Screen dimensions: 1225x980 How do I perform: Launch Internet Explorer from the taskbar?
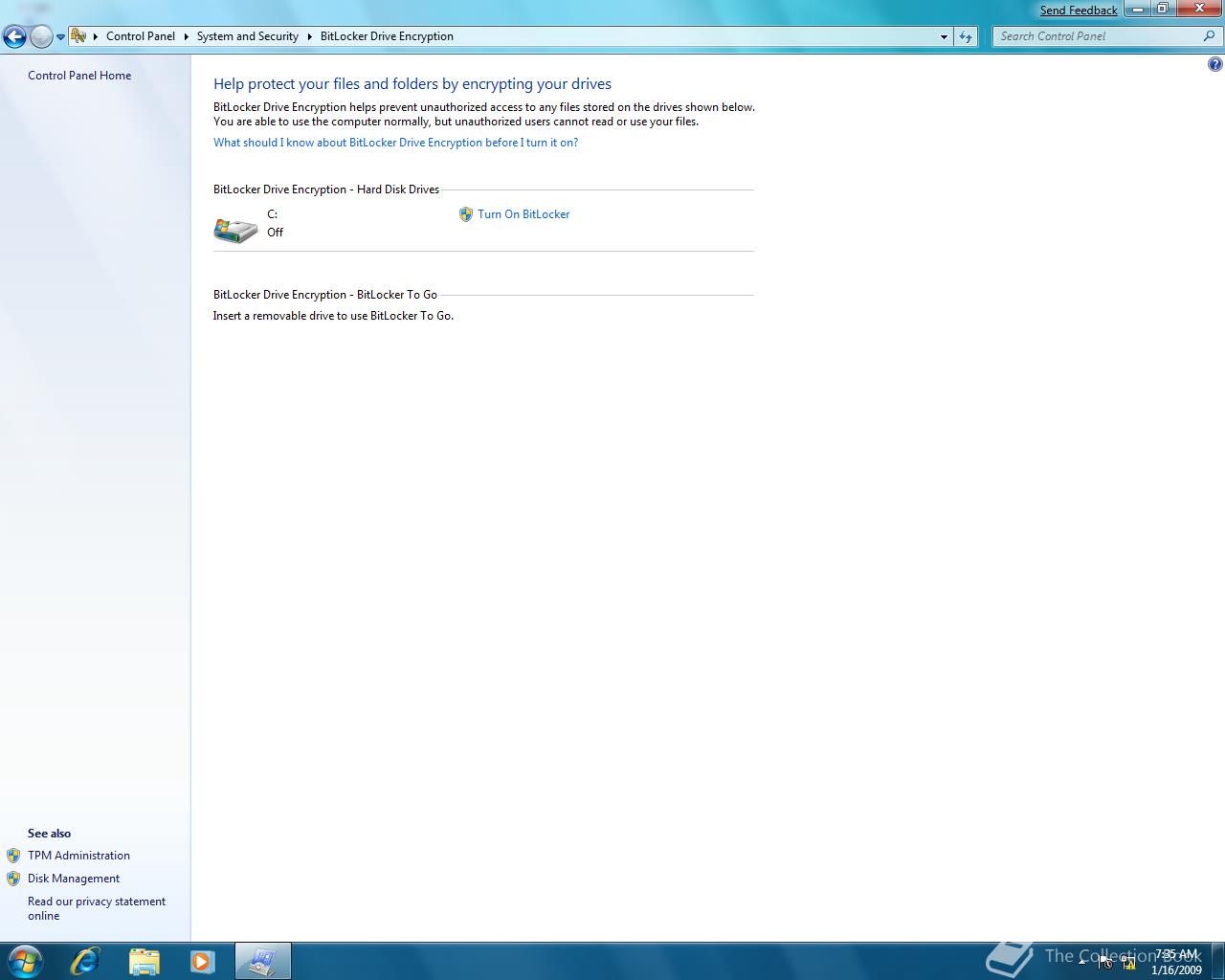click(x=85, y=961)
